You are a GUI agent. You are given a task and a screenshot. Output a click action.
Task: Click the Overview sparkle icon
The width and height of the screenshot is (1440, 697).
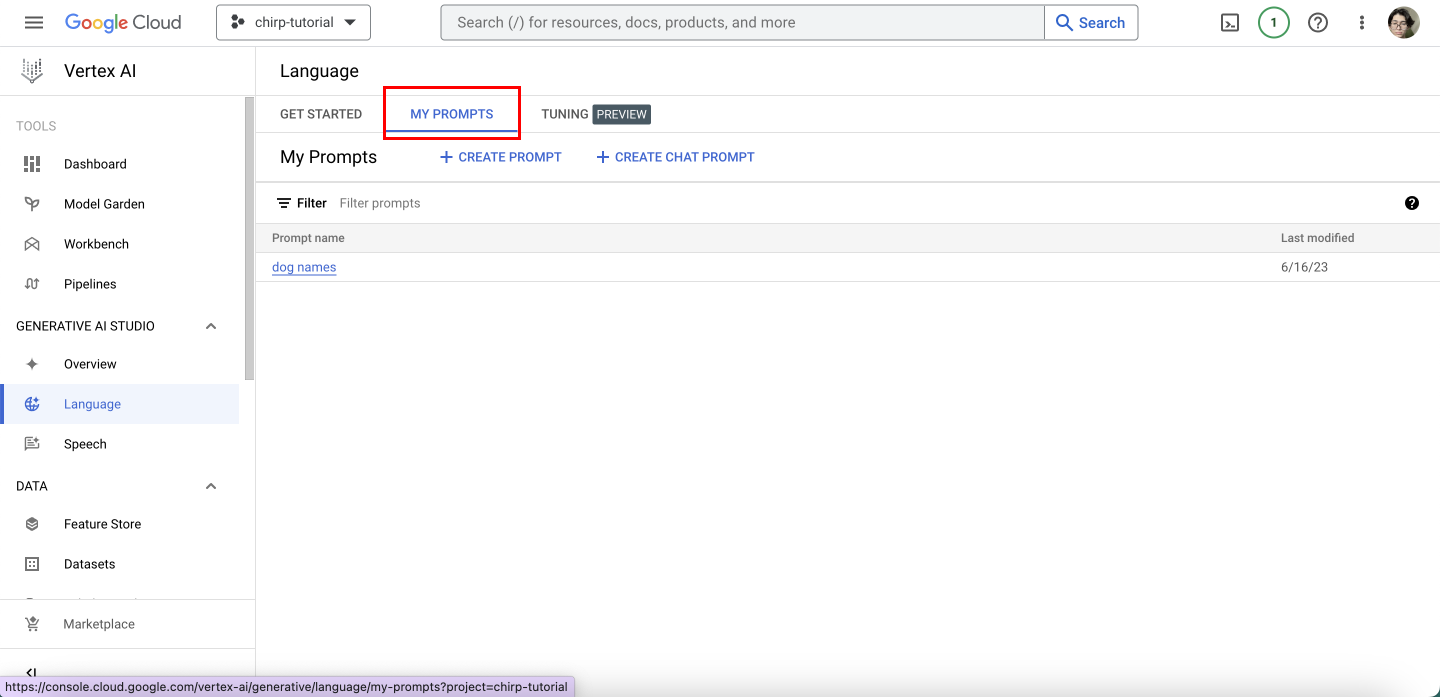[x=32, y=364]
